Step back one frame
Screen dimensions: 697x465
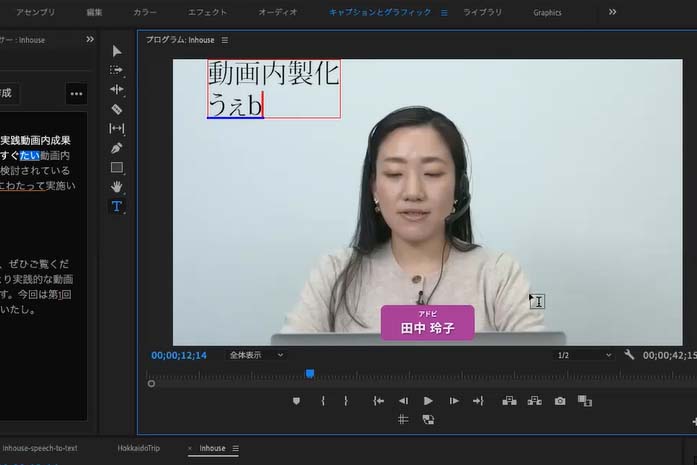click(x=403, y=401)
